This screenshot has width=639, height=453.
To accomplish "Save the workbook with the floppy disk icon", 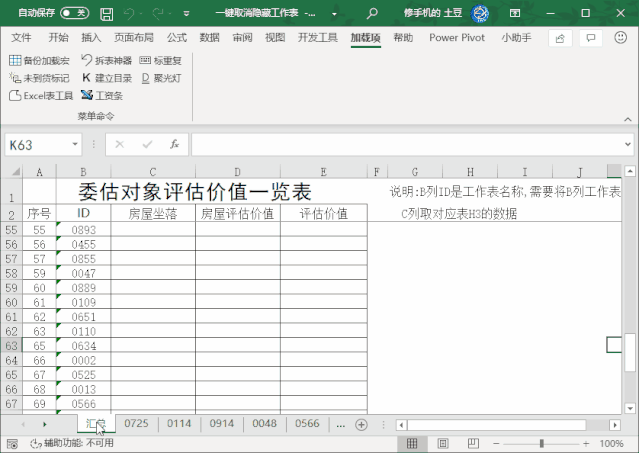I will click(x=107, y=14).
